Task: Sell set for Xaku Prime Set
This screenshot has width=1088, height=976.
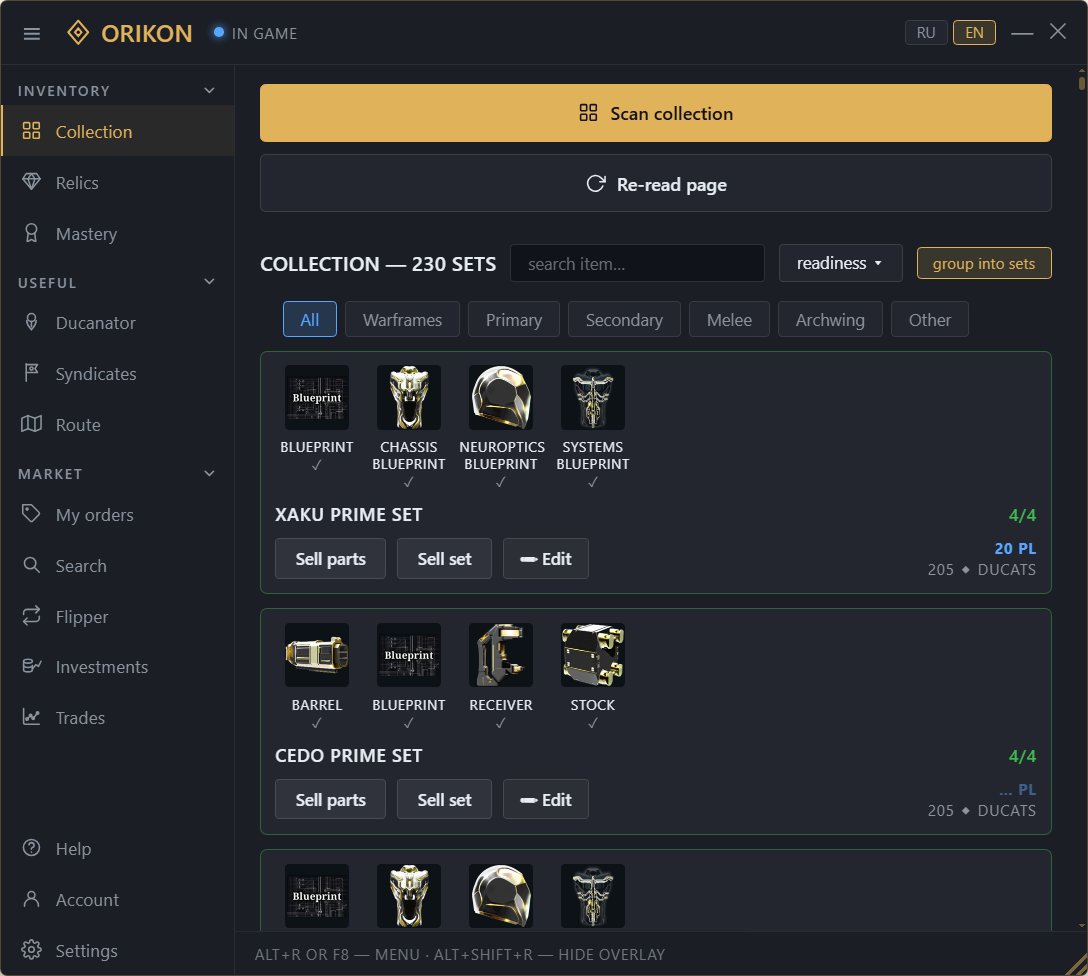Action: coord(444,558)
